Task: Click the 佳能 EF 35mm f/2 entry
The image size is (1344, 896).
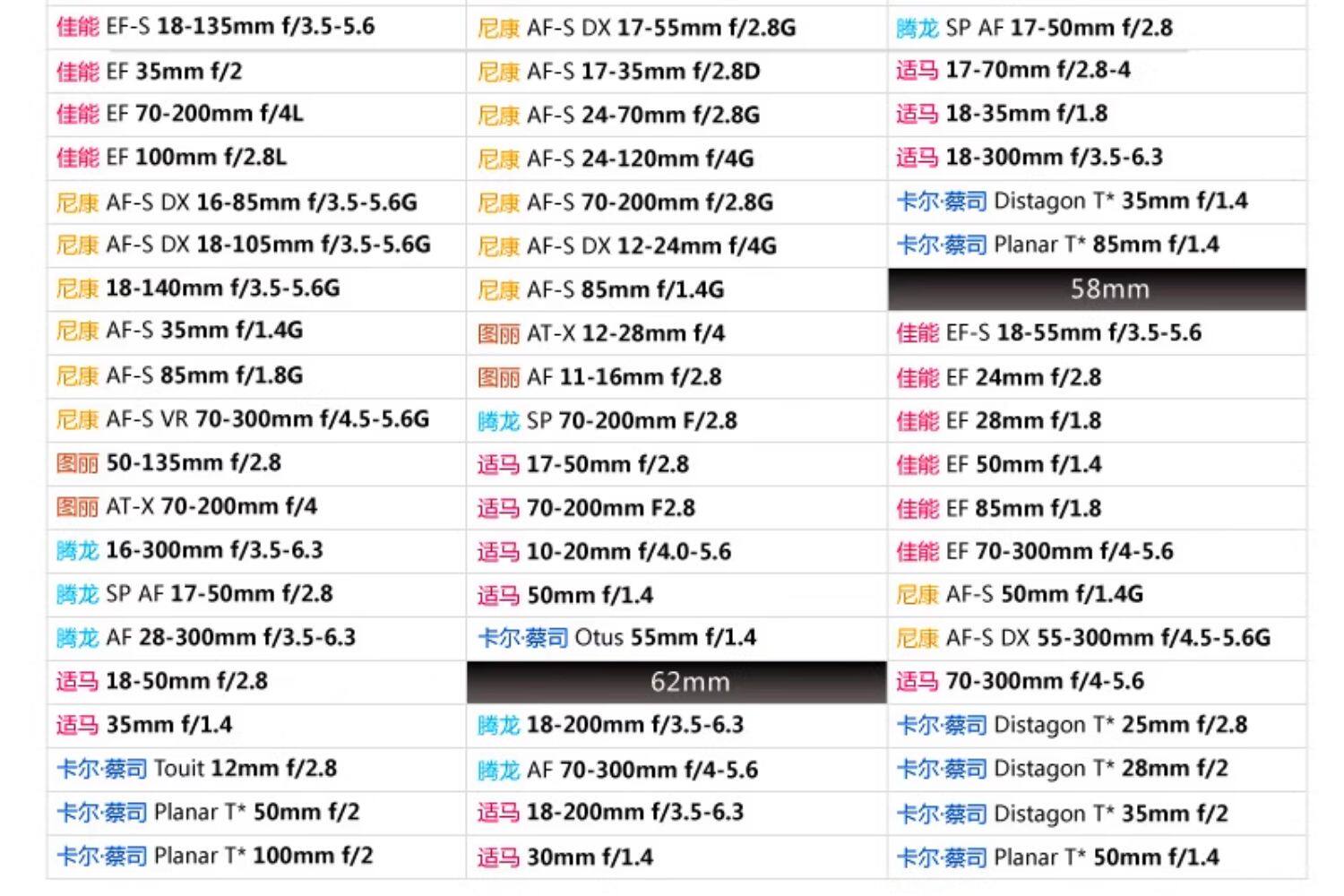Action: tap(256, 72)
